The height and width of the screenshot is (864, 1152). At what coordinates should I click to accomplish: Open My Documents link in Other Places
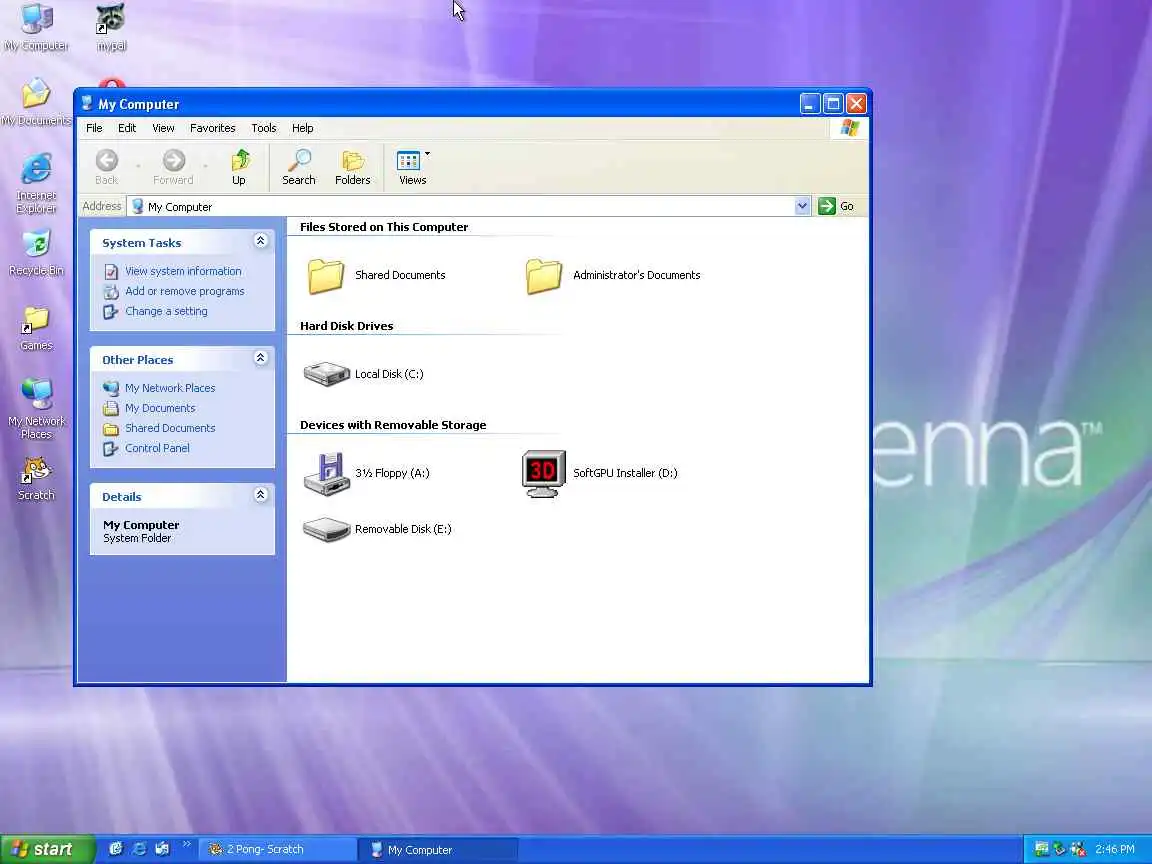(160, 408)
